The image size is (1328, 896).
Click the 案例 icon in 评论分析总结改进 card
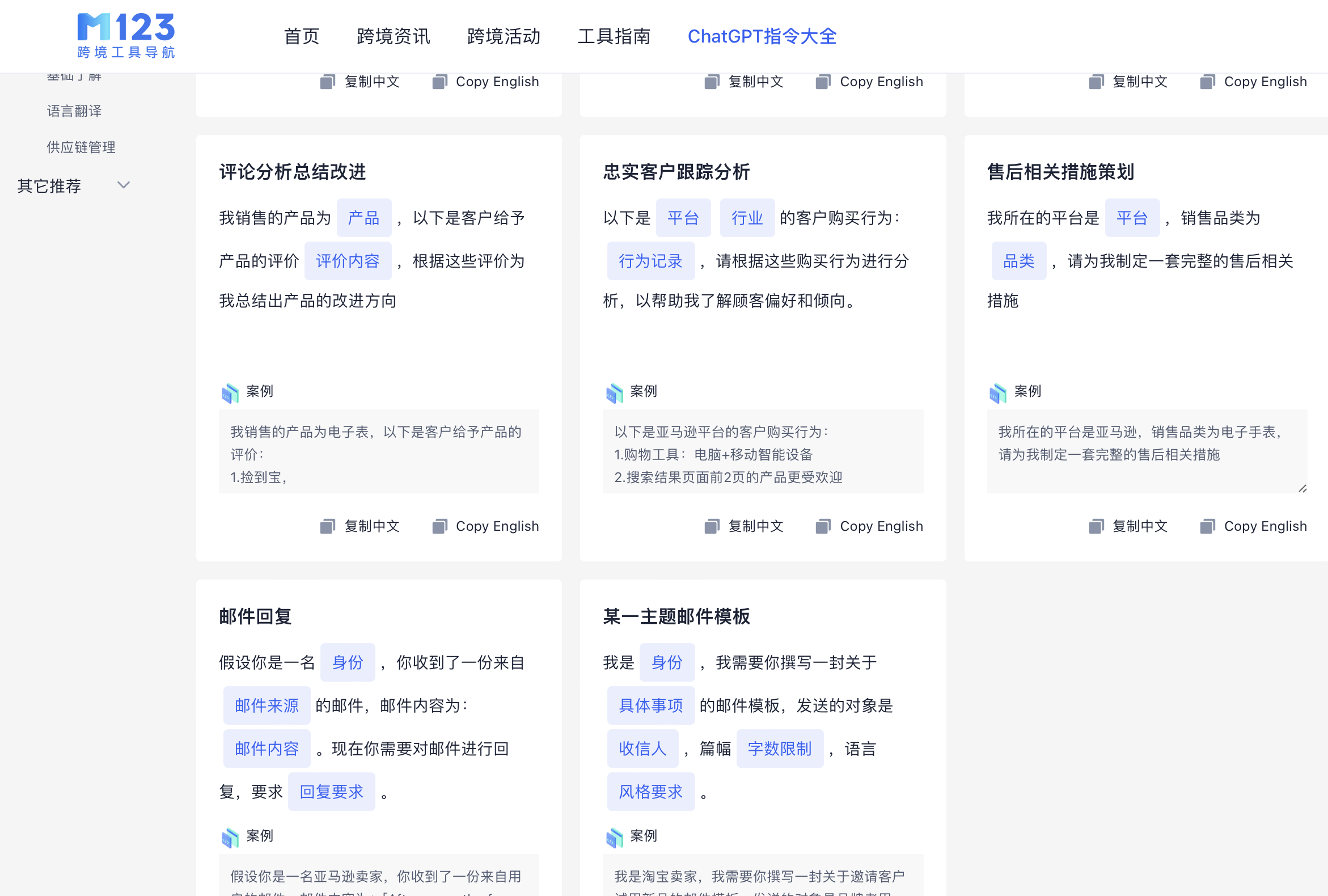tap(230, 392)
